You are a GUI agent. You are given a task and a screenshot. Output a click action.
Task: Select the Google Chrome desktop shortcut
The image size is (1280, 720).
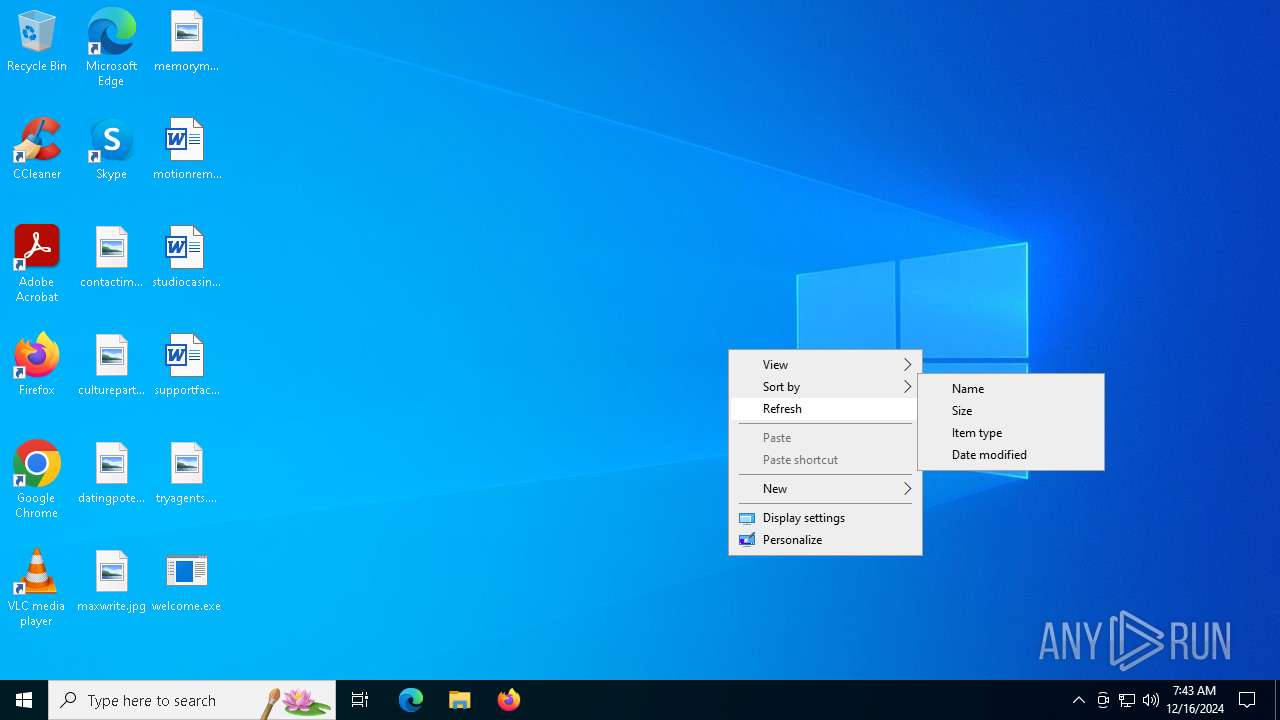37,480
